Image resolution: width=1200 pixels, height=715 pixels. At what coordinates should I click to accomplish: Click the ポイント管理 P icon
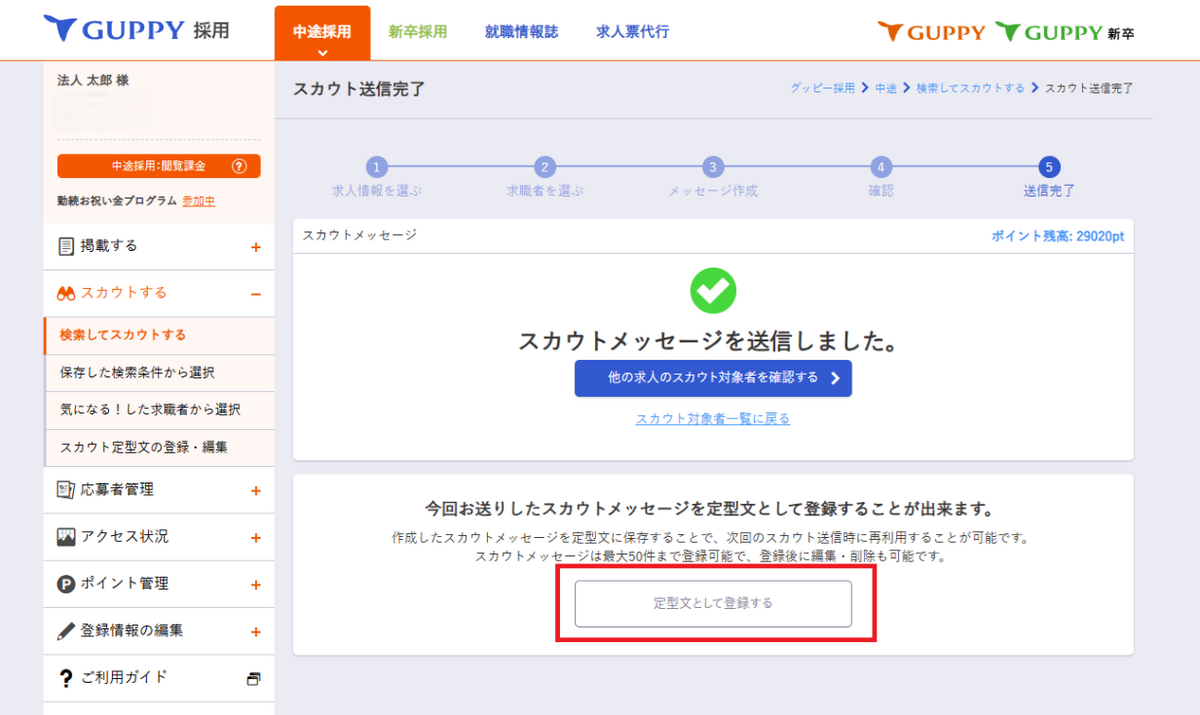pyautogui.click(x=67, y=584)
